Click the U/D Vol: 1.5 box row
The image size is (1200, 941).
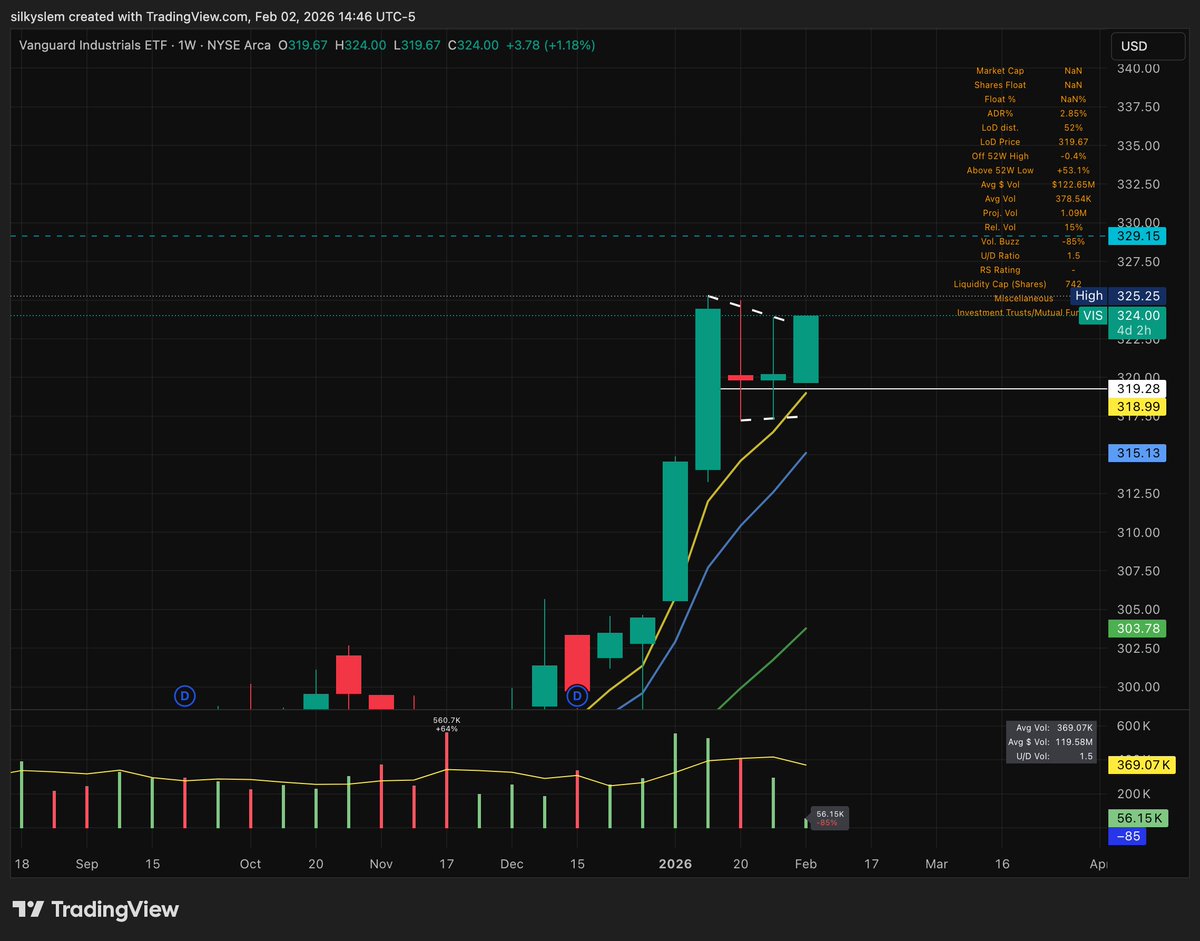(x=1055, y=755)
